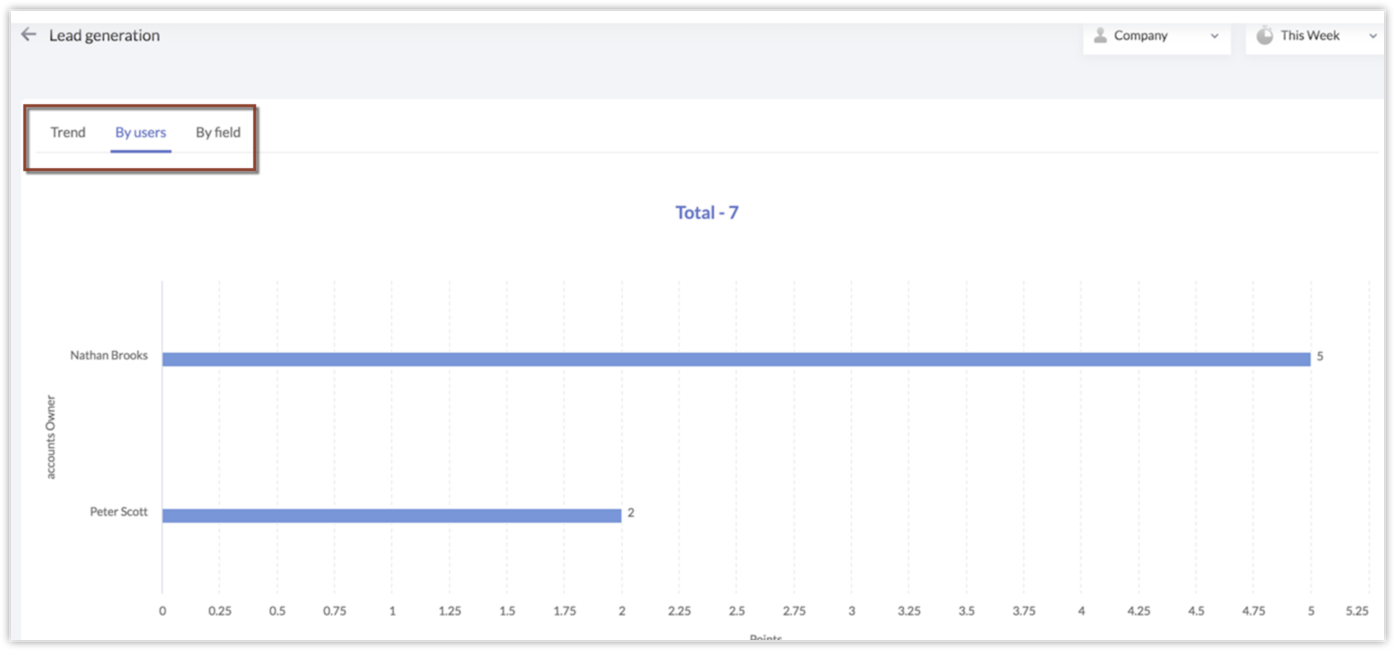Viewport: 1395px width, 651px height.
Task: Select the Nathan Brooks axis label
Action: pos(109,355)
